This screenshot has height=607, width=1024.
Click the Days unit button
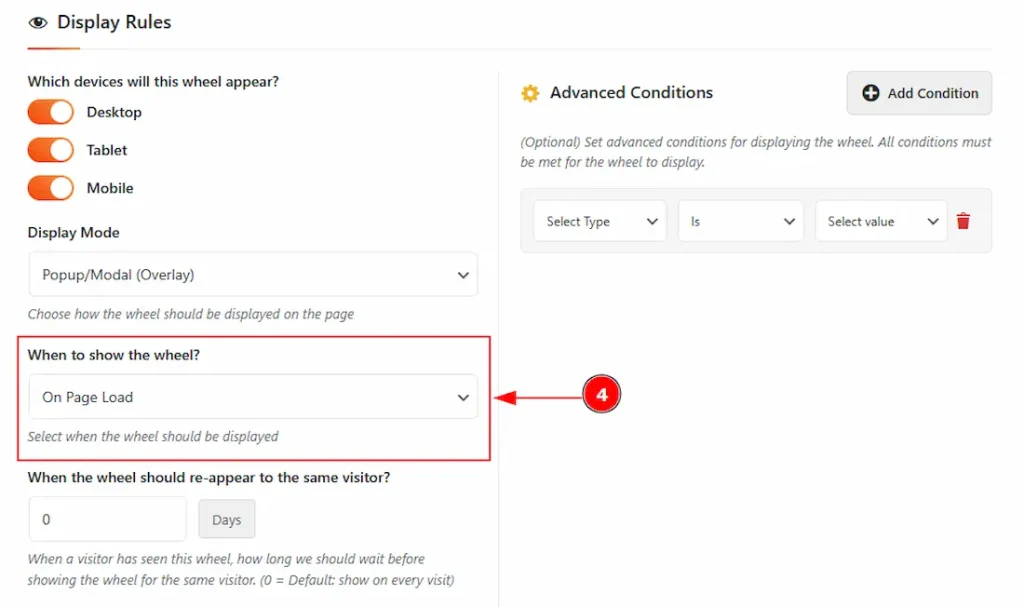[x=227, y=520]
